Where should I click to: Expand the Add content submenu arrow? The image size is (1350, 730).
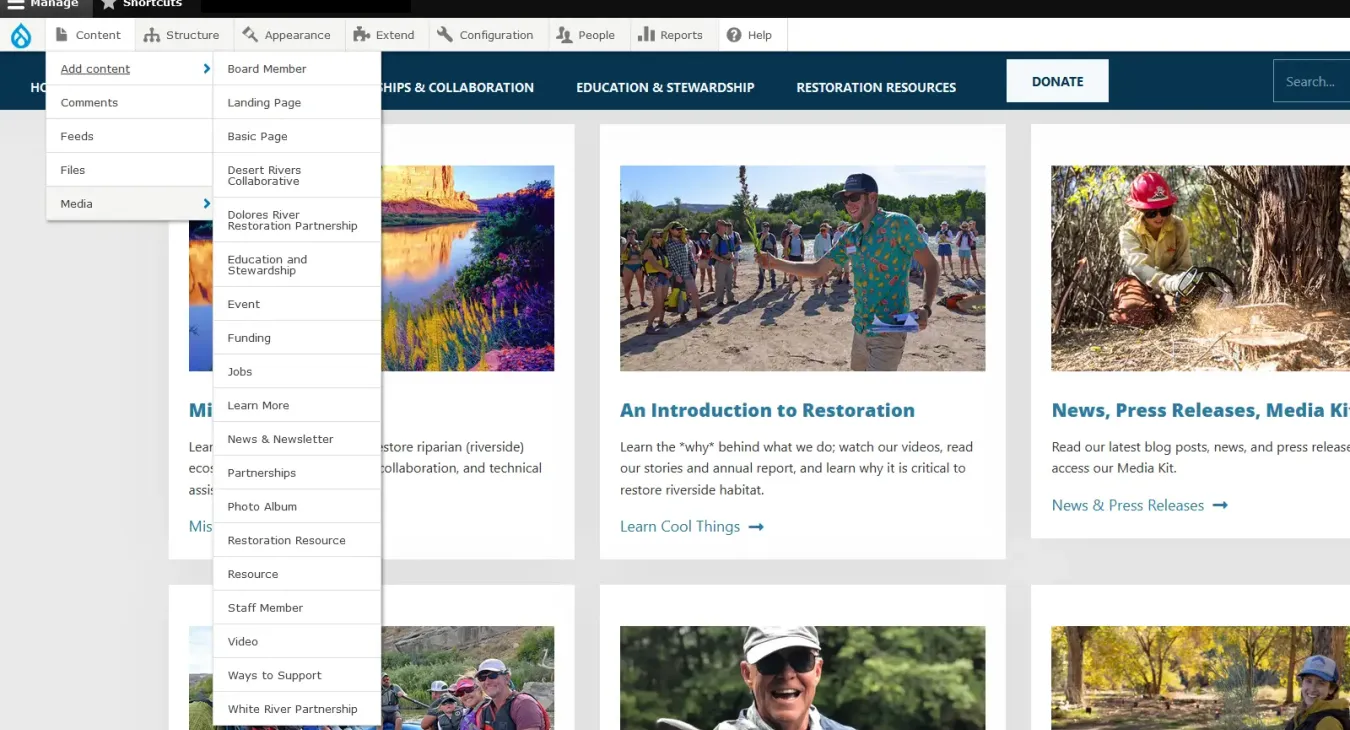tap(207, 69)
